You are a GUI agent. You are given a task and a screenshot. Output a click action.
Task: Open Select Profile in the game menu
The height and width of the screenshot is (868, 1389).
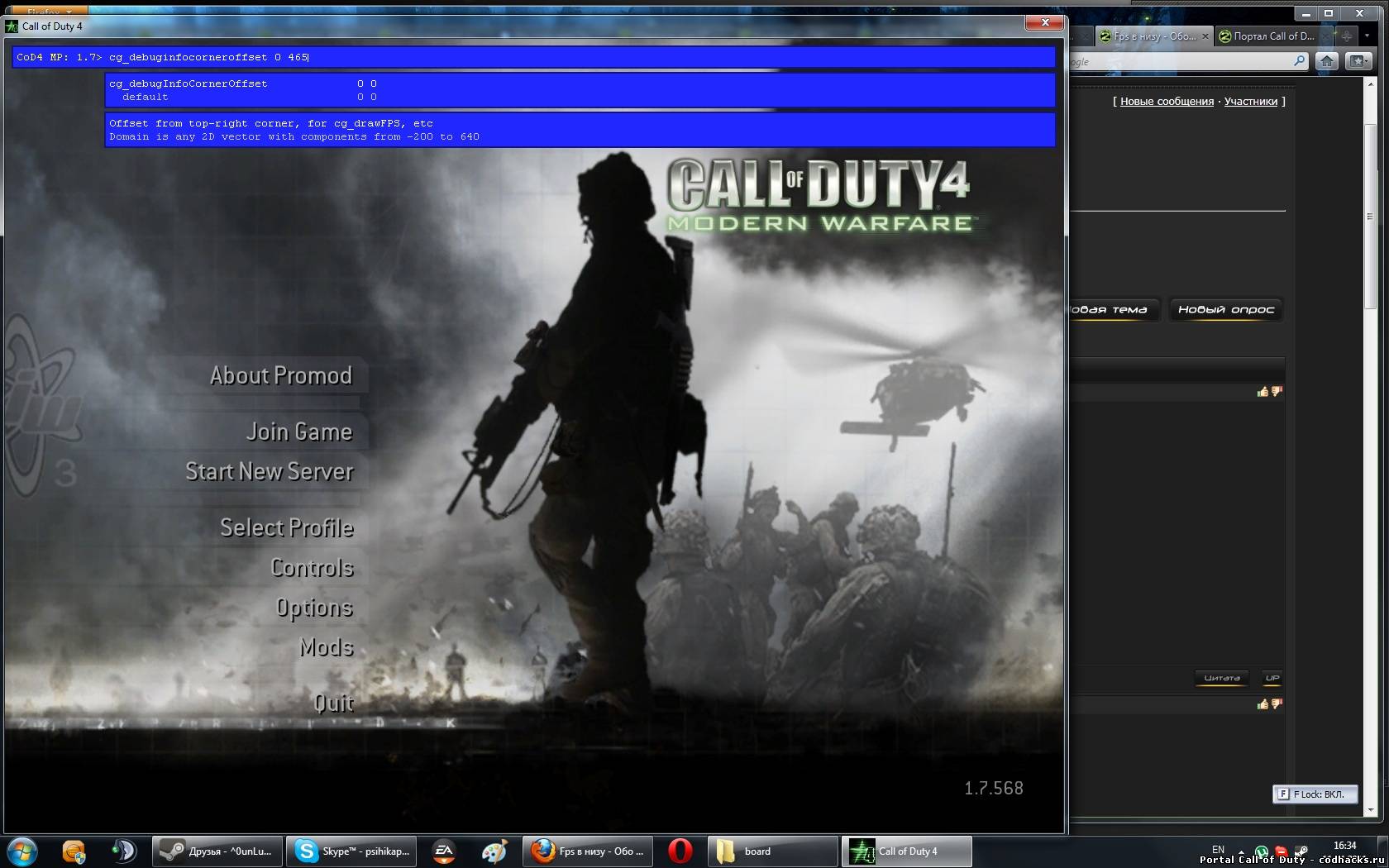pyautogui.click(x=287, y=527)
